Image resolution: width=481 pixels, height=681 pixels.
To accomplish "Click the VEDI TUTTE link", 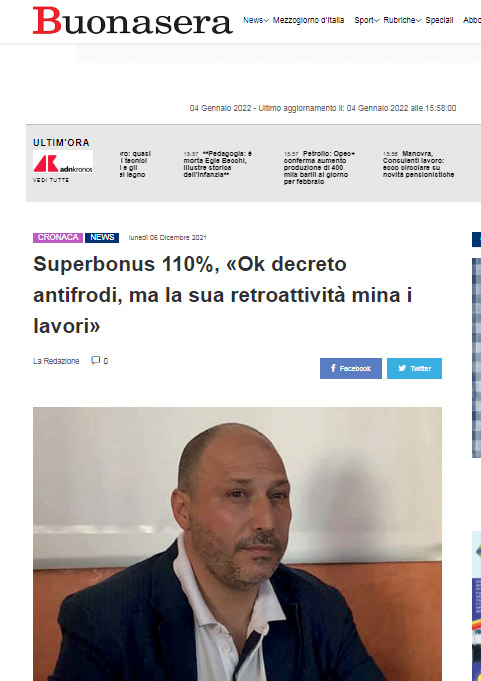I will [51, 180].
